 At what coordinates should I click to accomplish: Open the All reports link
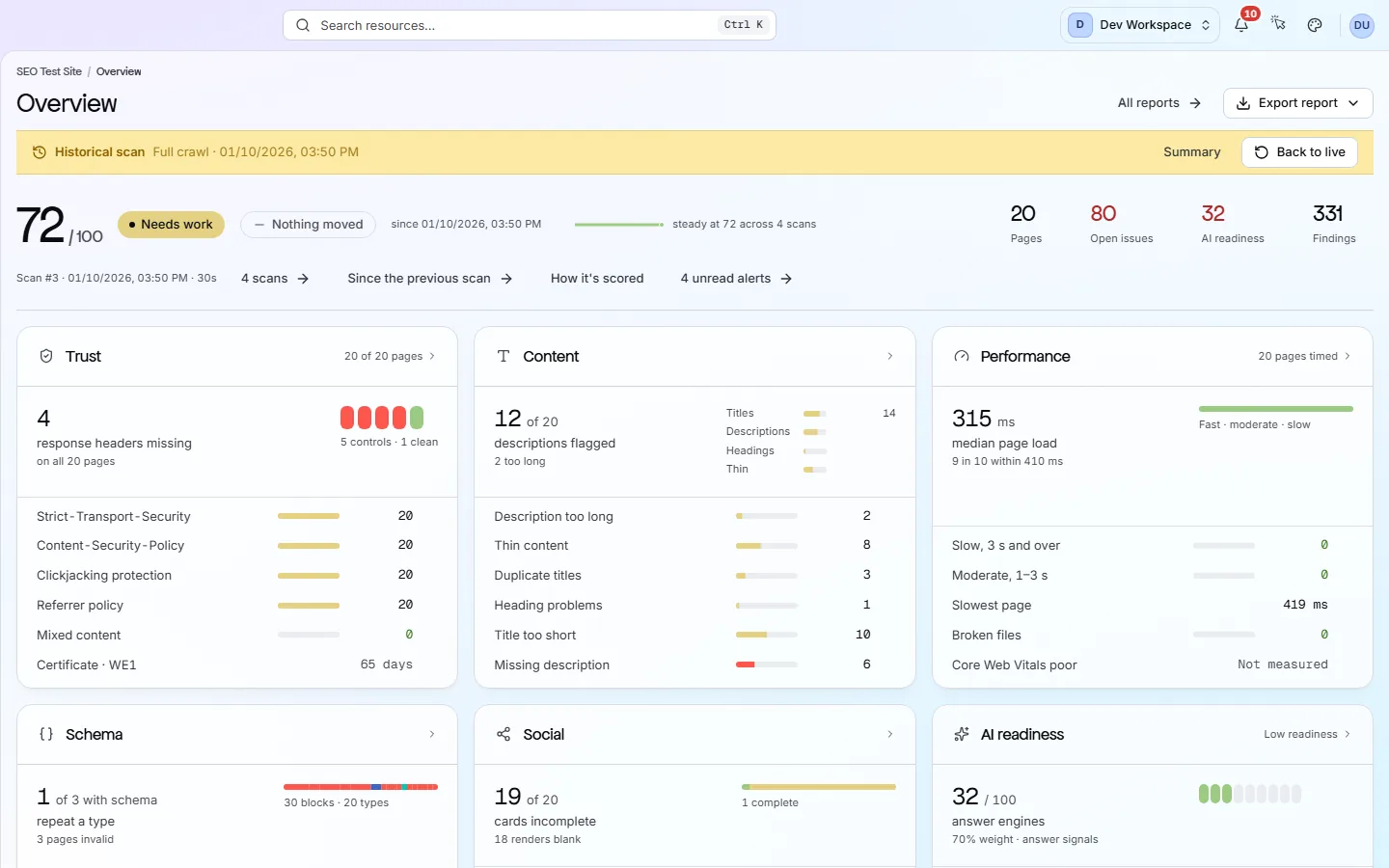1159,103
